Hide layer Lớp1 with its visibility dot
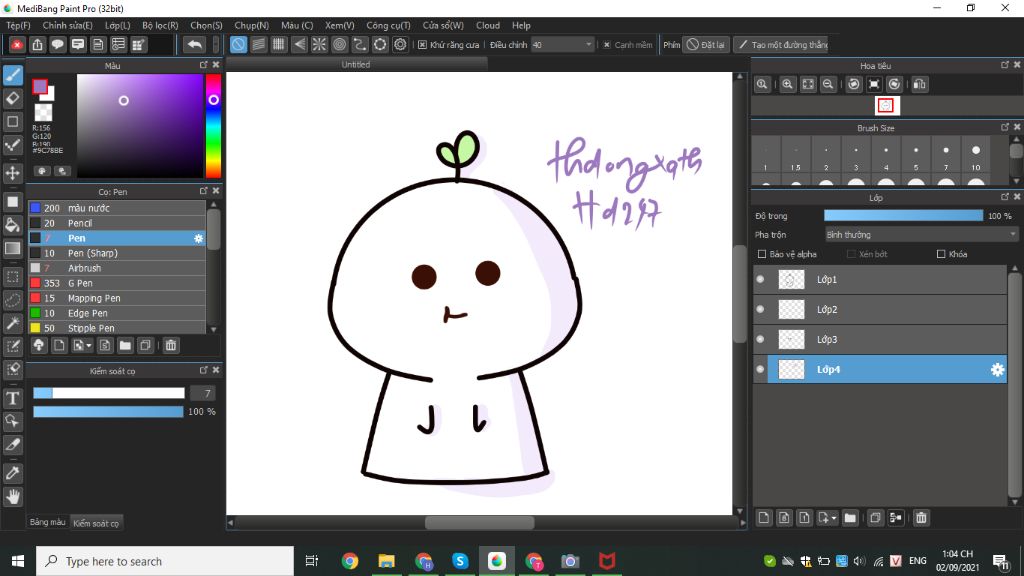This screenshot has width=1024, height=576. (760, 280)
